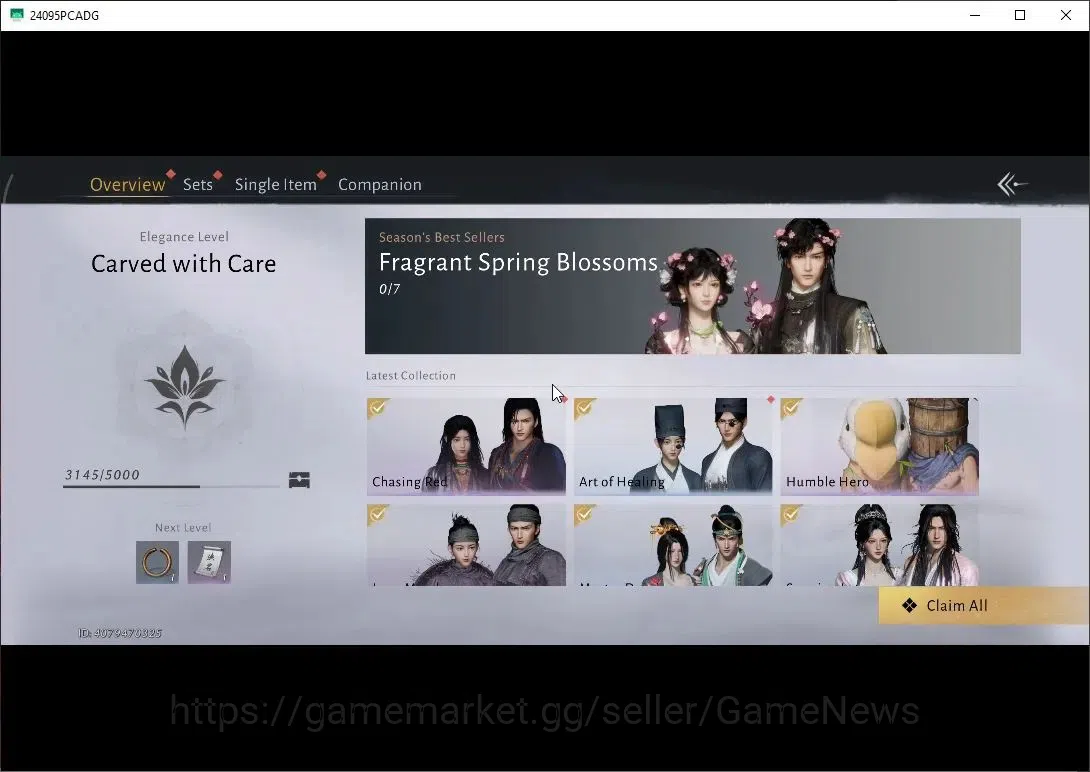Click the diamond icon on Claim All

click(x=909, y=605)
